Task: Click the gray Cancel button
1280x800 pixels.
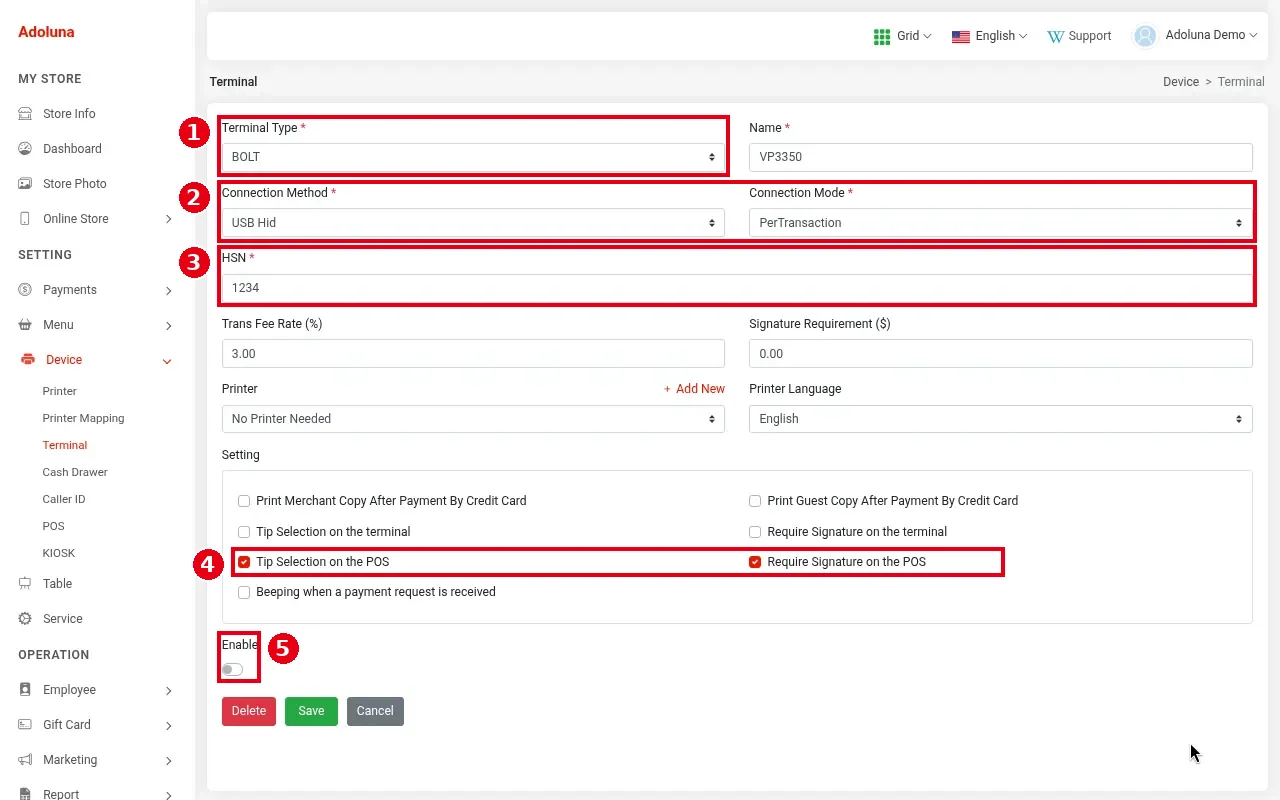Action: 375,711
